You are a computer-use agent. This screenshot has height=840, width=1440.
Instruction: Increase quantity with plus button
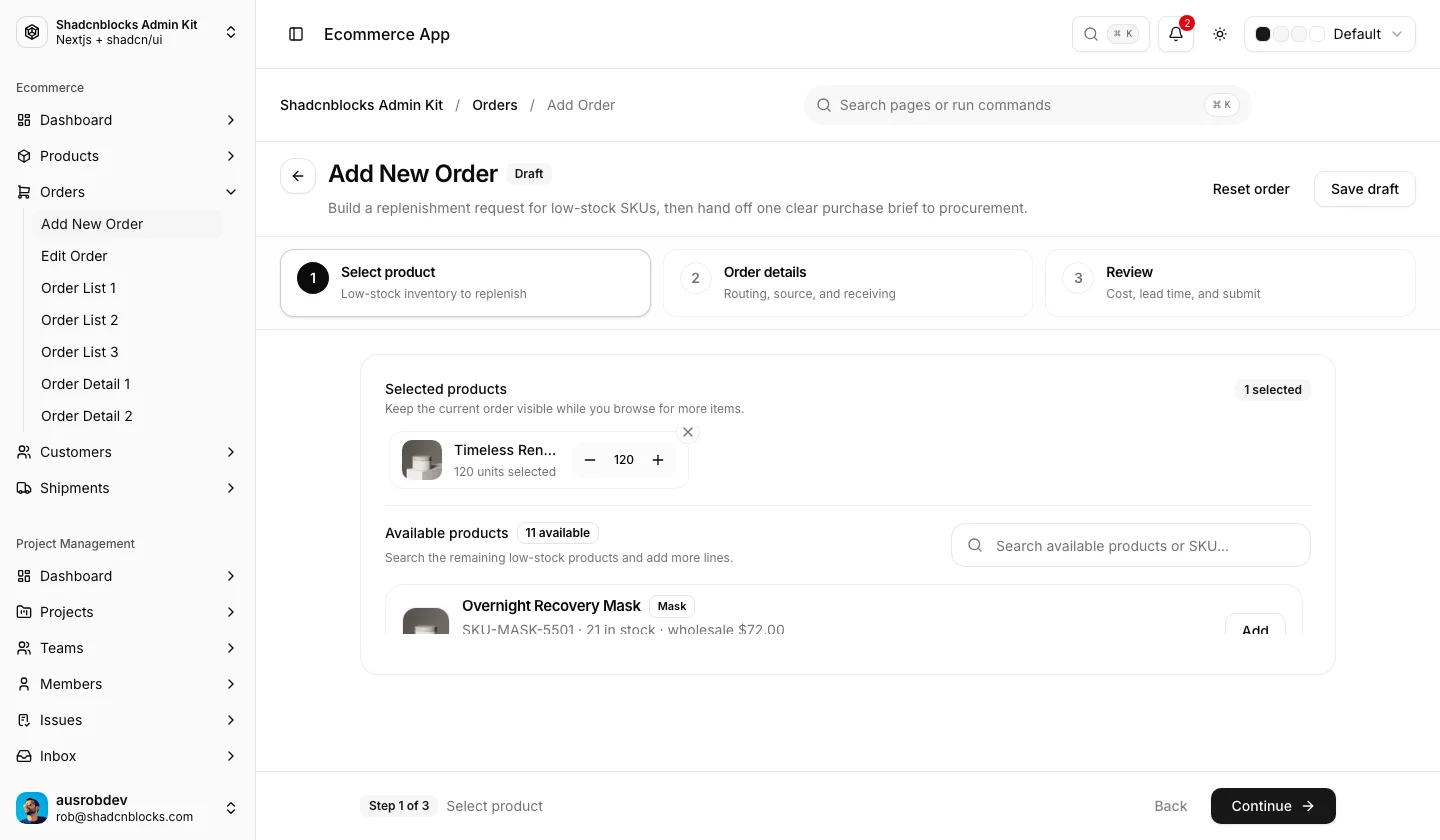[x=658, y=460]
